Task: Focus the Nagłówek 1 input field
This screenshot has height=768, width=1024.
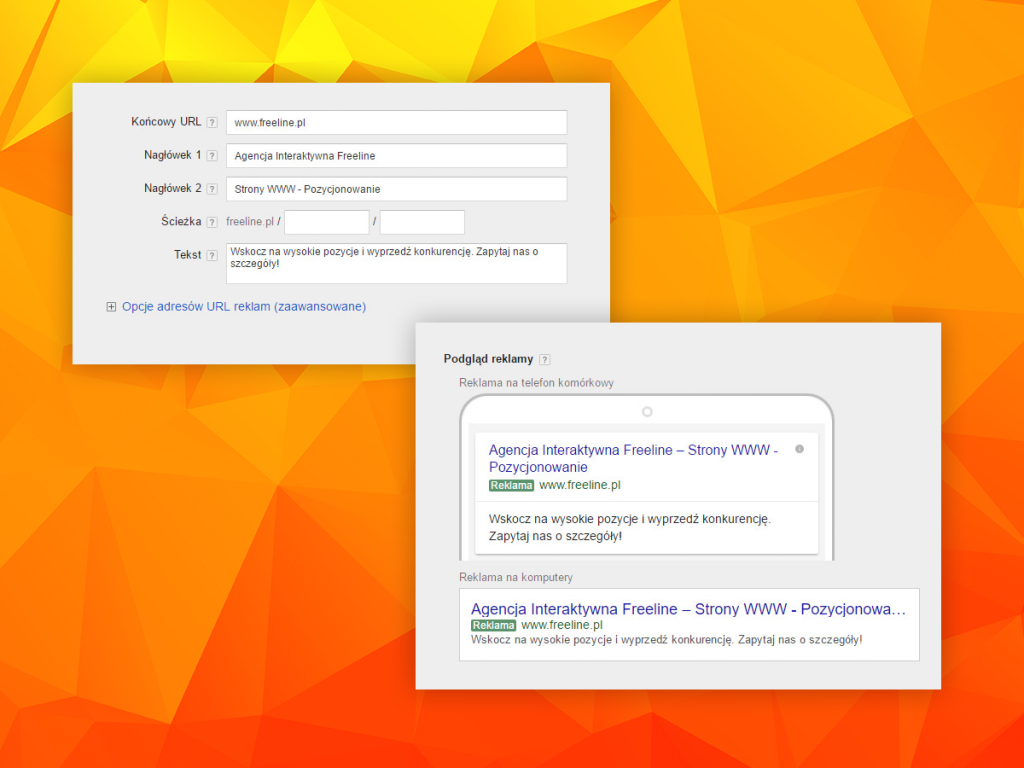Action: point(396,155)
